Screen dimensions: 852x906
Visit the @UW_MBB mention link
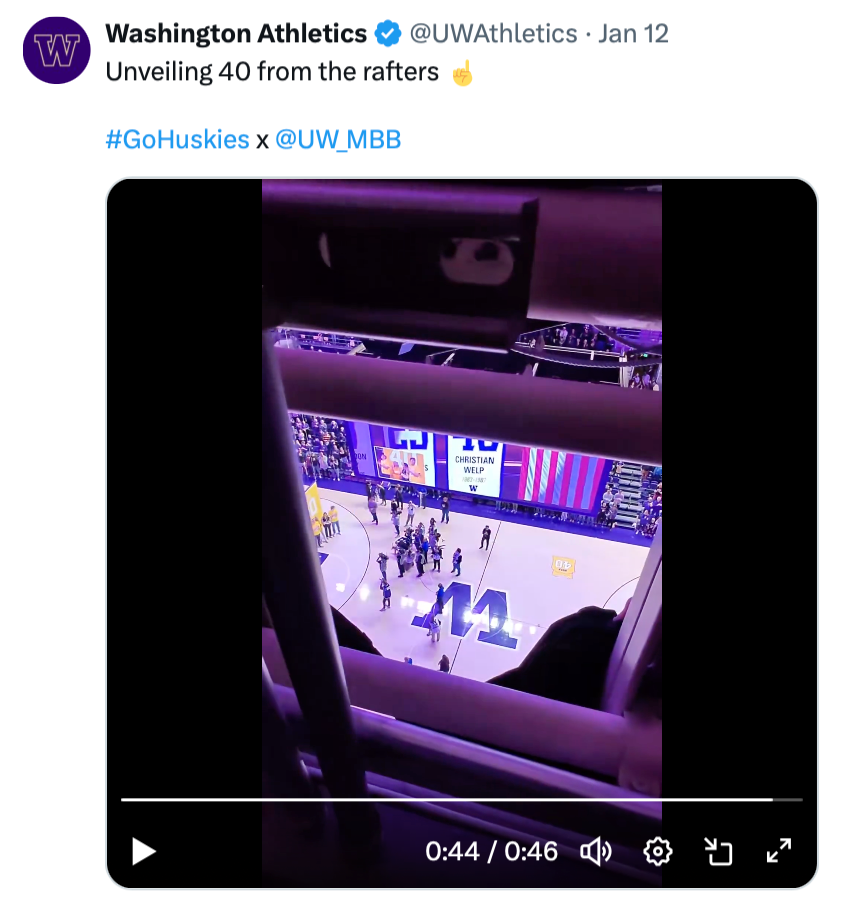coord(338,139)
